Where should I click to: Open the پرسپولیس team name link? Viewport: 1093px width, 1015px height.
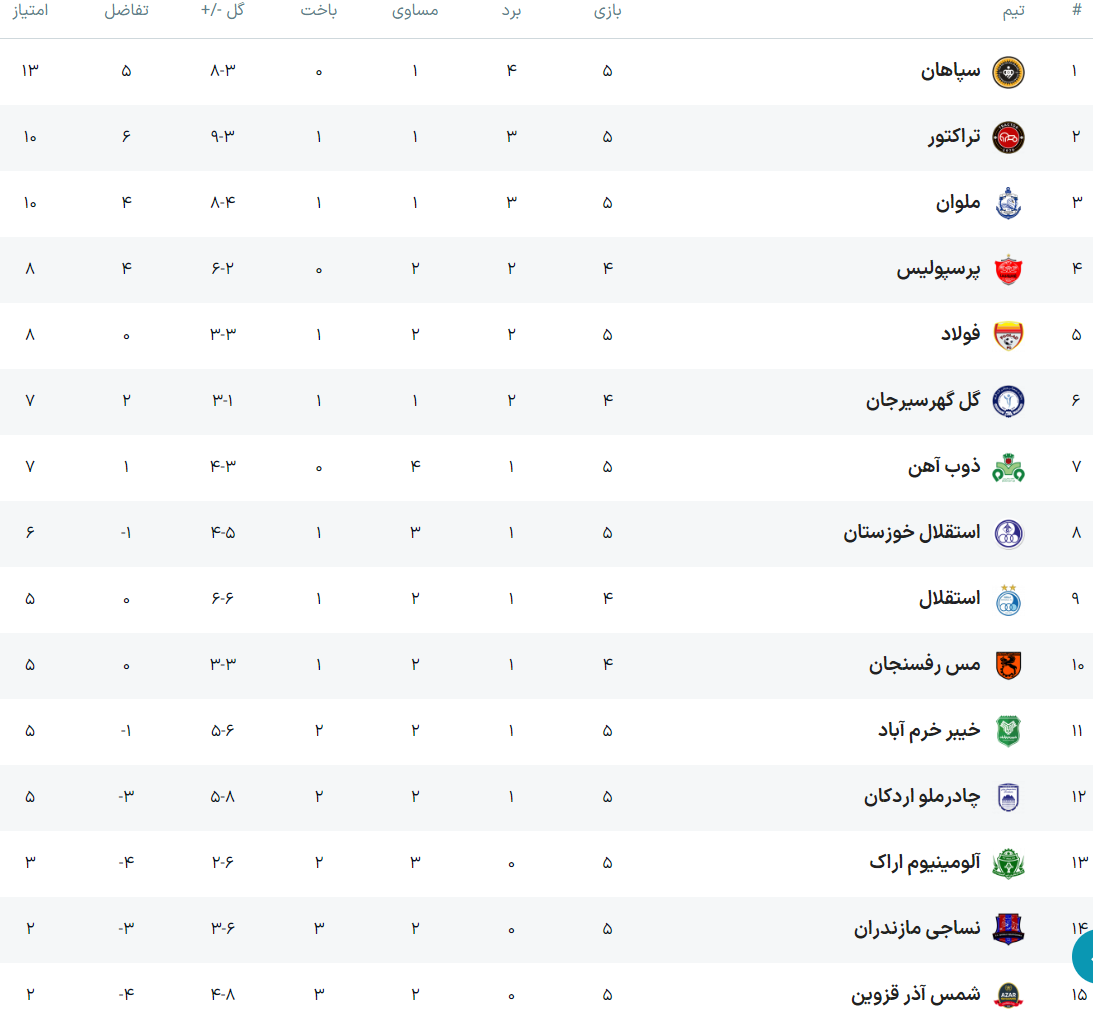coord(938,269)
